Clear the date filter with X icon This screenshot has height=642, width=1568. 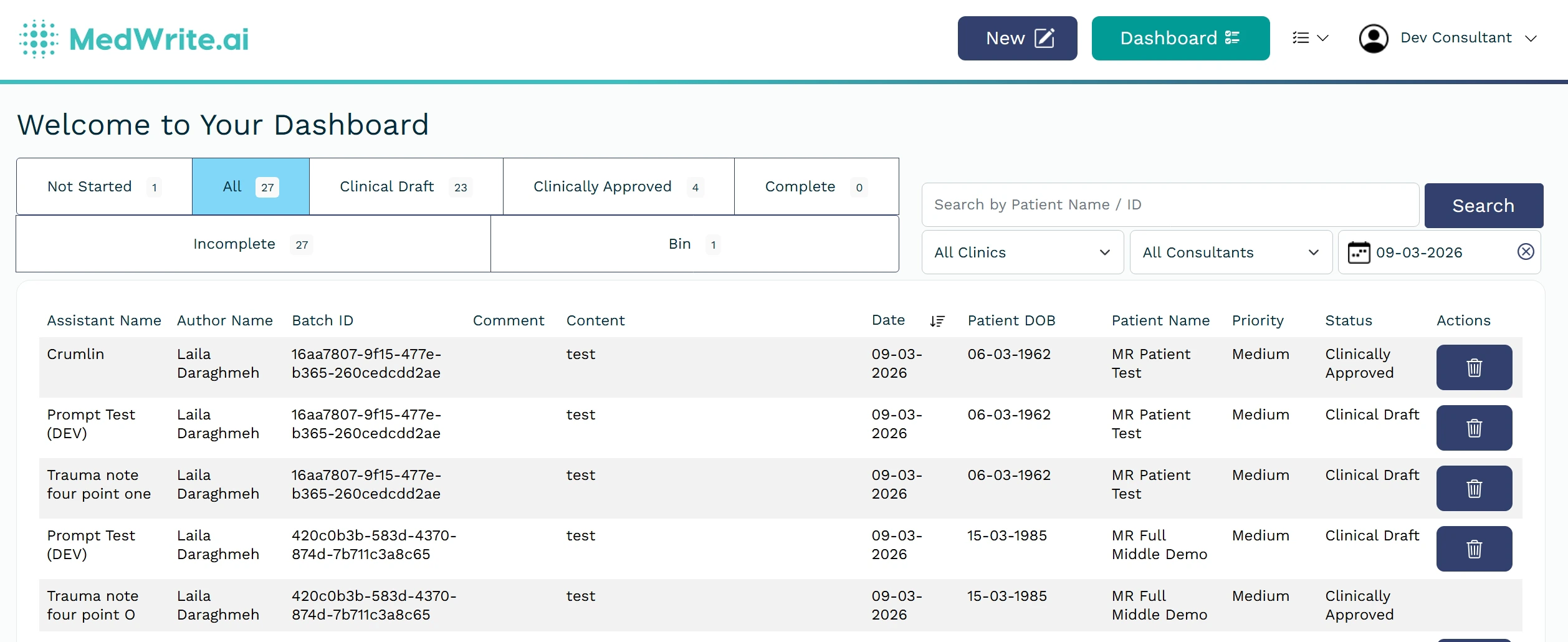1526,251
